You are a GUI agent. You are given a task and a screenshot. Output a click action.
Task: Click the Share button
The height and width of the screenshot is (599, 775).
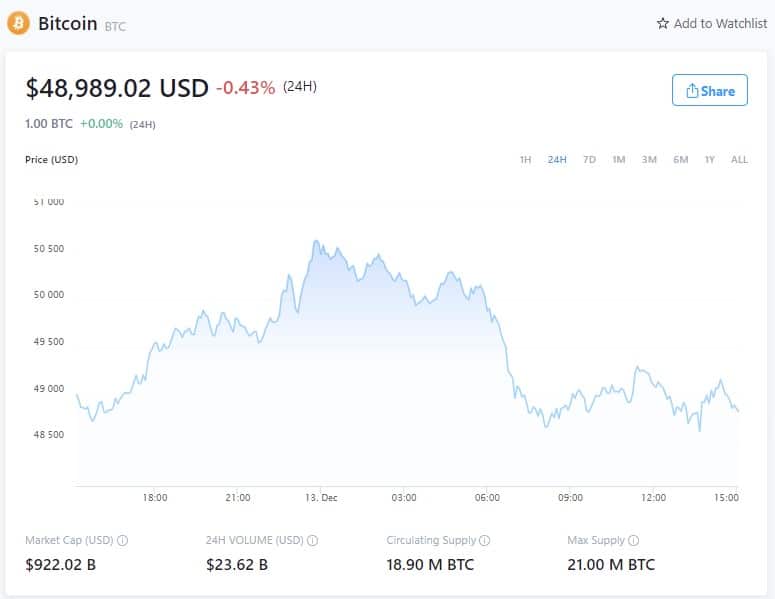click(x=710, y=90)
